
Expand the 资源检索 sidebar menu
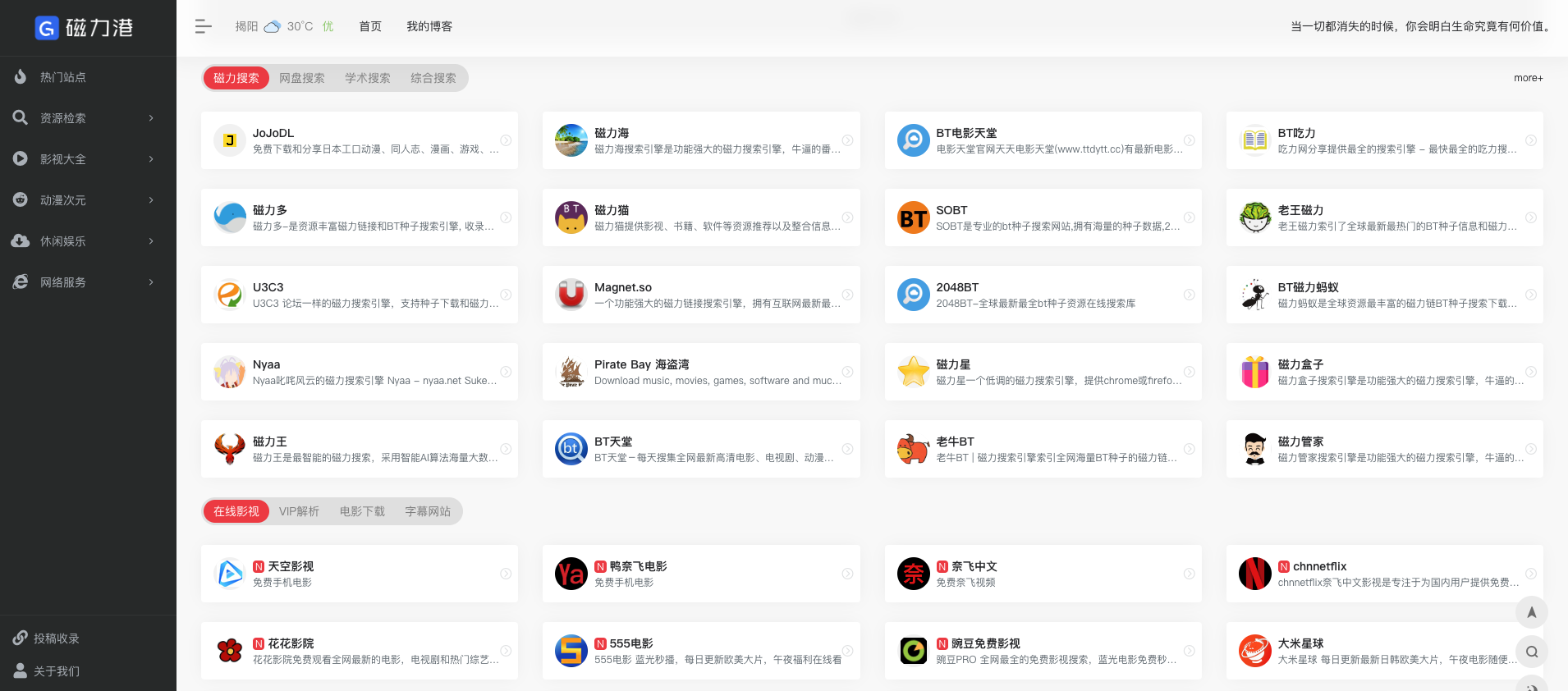pos(88,118)
